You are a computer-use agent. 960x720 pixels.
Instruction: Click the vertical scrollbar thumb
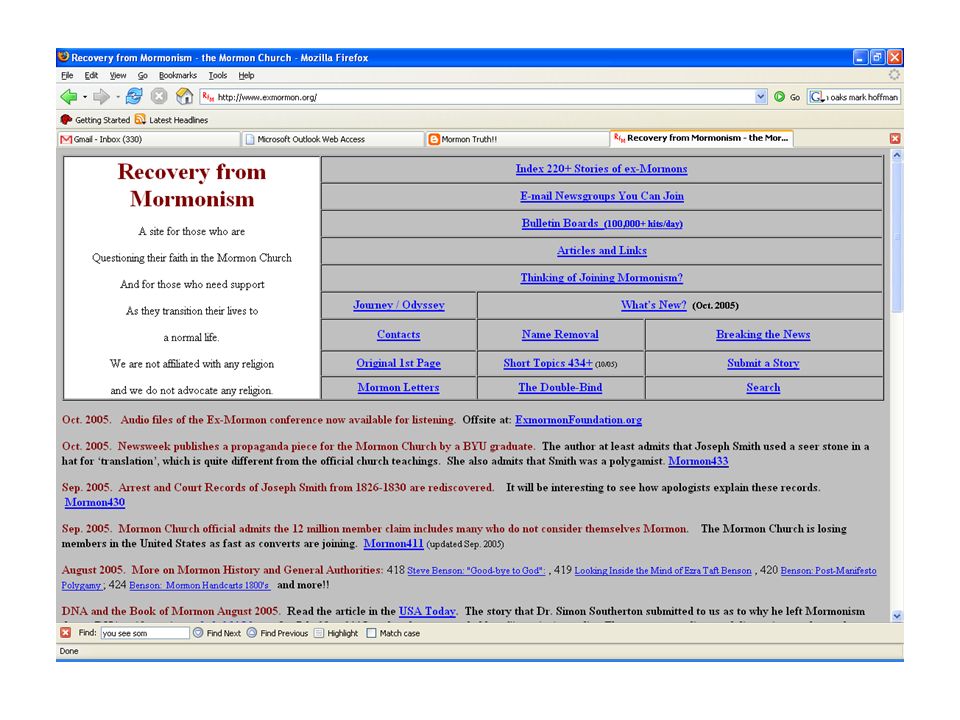pyautogui.click(x=897, y=238)
